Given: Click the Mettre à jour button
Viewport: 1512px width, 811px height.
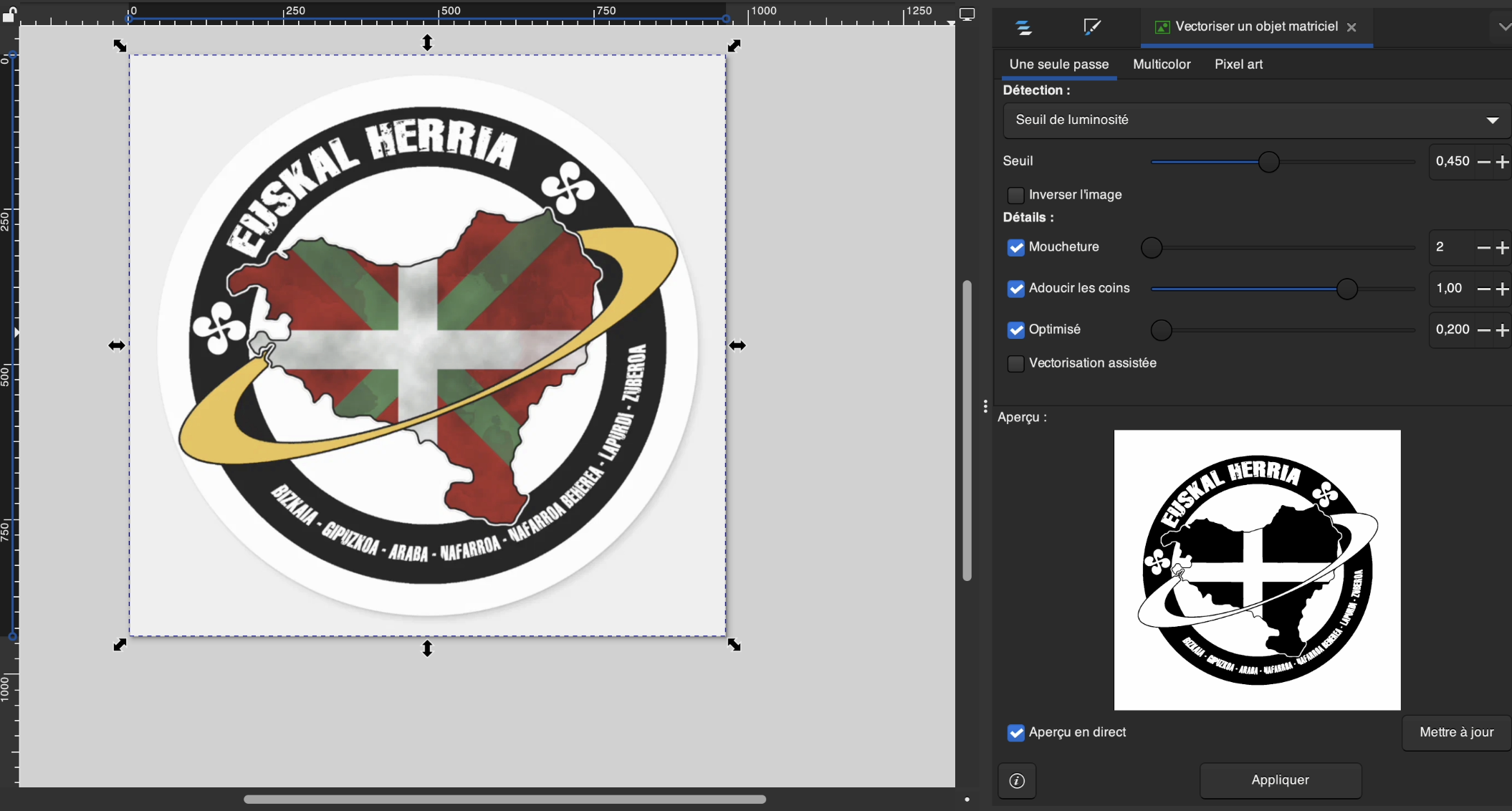Looking at the screenshot, I should tap(1456, 732).
